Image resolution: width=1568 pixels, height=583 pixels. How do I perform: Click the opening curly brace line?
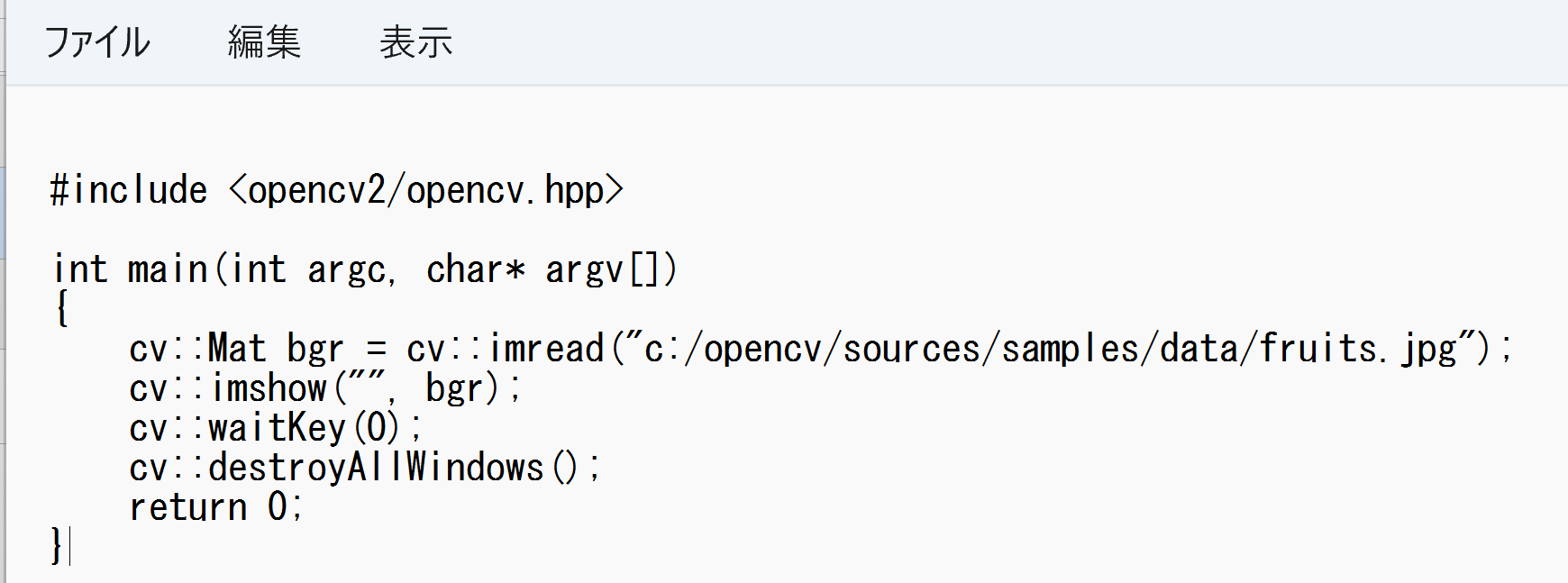pyautogui.click(x=61, y=309)
